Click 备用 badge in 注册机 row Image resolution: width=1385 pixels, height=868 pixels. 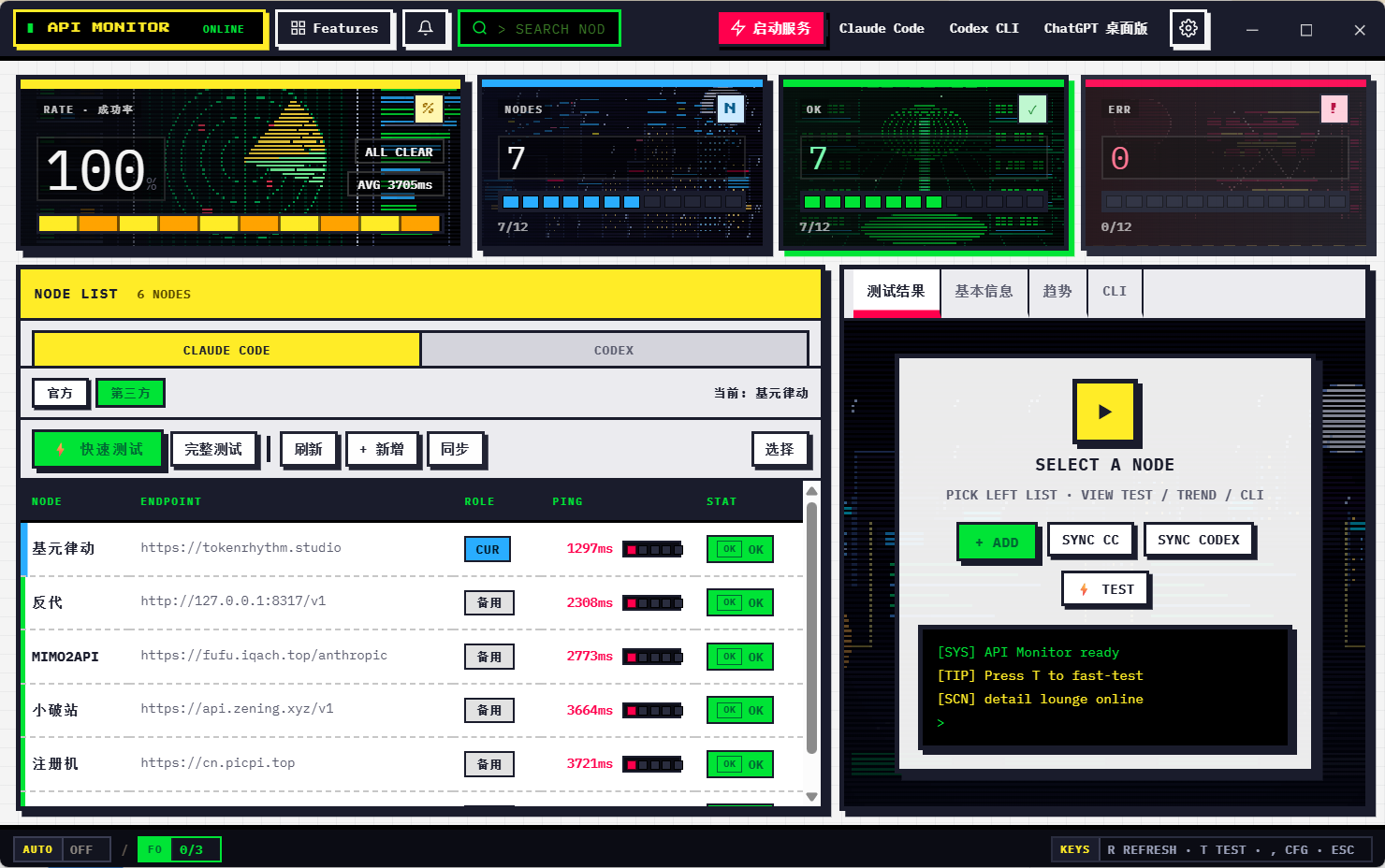pyautogui.click(x=489, y=764)
